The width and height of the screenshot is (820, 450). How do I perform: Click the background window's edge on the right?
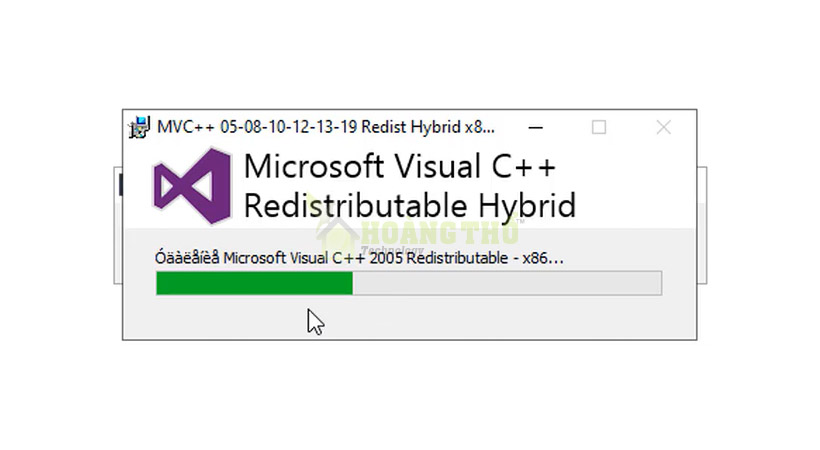702,225
